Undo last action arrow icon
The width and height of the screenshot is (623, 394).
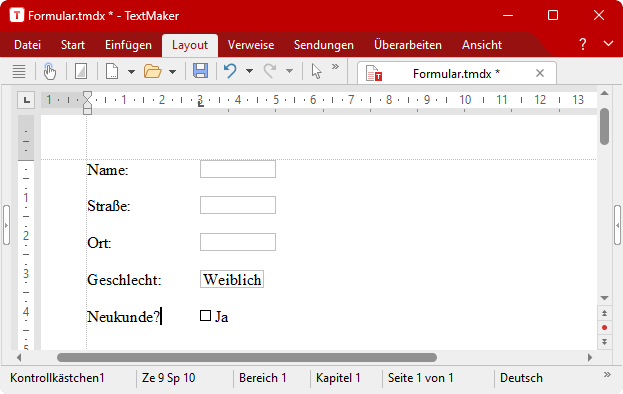(230, 71)
